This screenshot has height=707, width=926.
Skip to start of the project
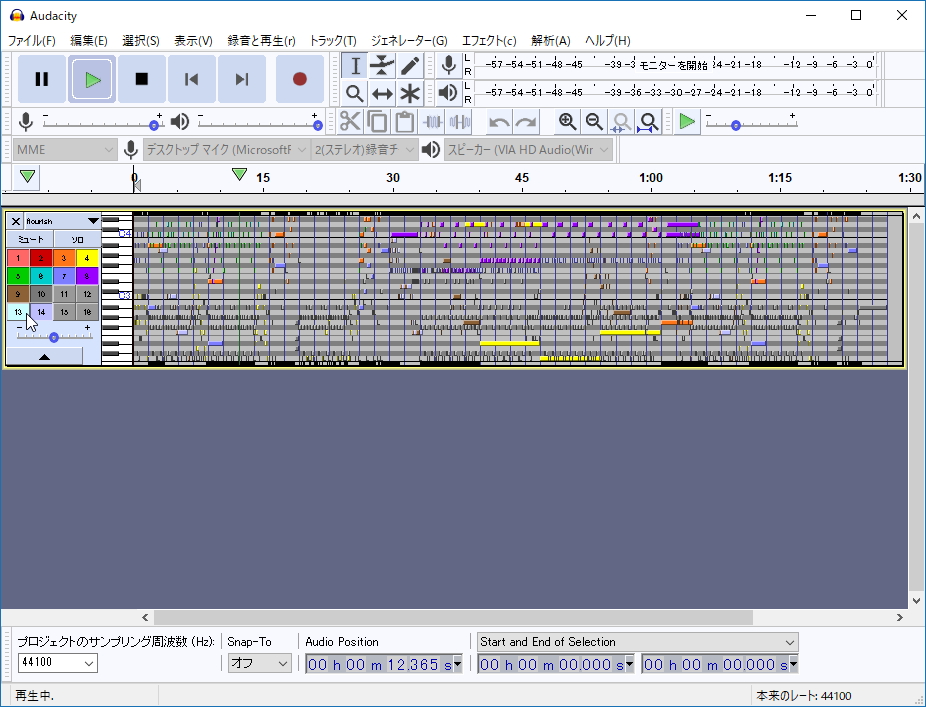(x=191, y=79)
